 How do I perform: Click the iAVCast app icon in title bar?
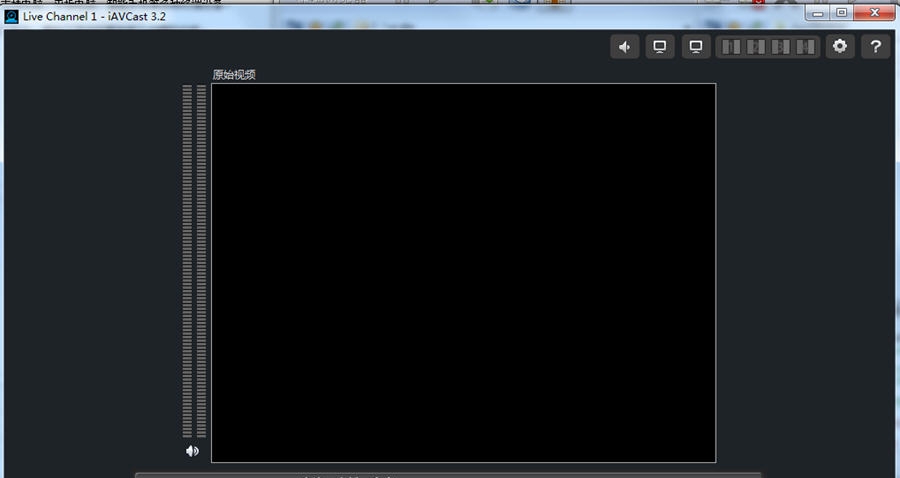point(11,16)
